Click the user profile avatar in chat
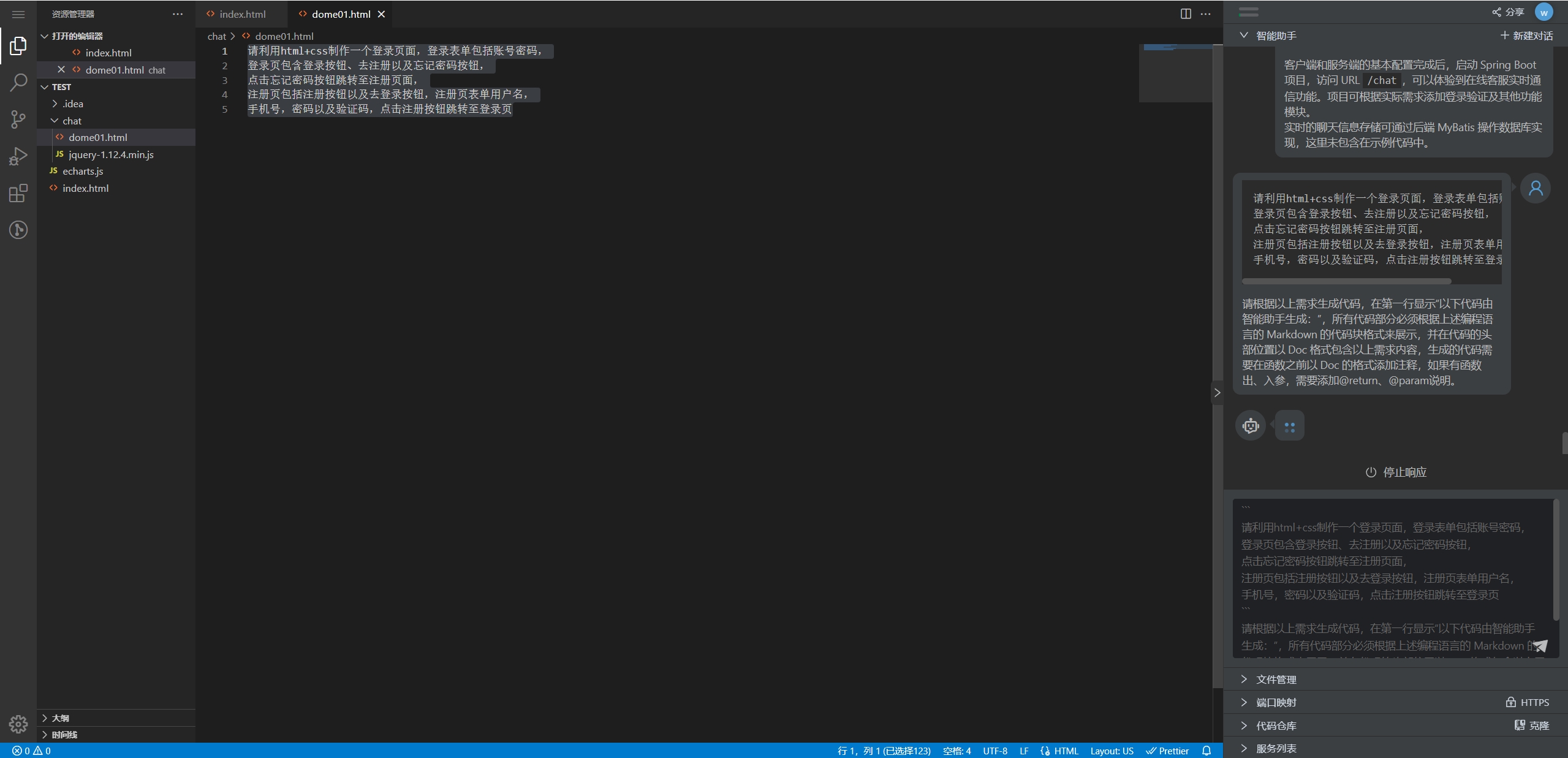This screenshot has width=1568, height=758. click(x=1536, y=188)
